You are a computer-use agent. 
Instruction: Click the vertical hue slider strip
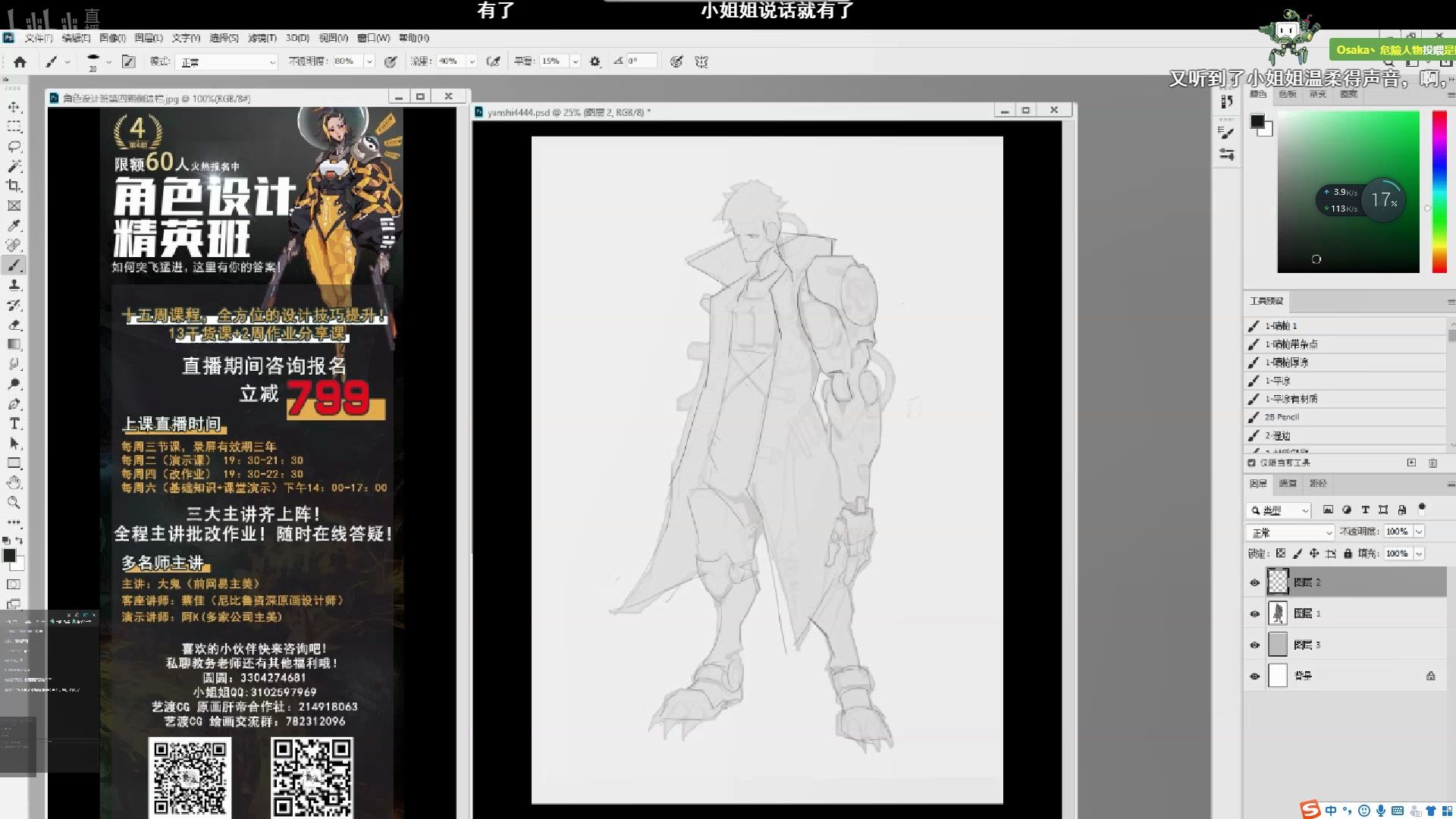click(1439, 192)
